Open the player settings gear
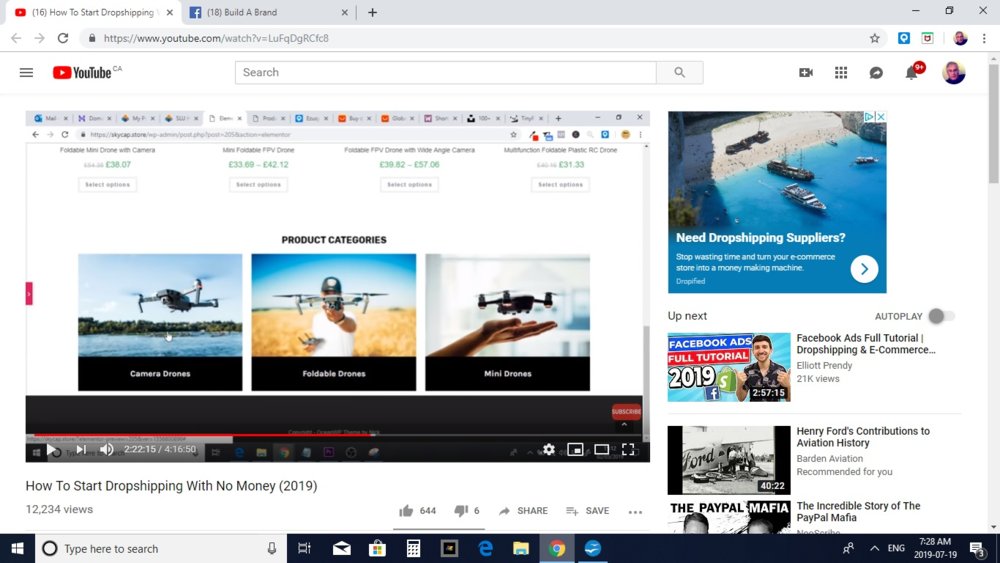1000x563 pixels. coord(548,450)
